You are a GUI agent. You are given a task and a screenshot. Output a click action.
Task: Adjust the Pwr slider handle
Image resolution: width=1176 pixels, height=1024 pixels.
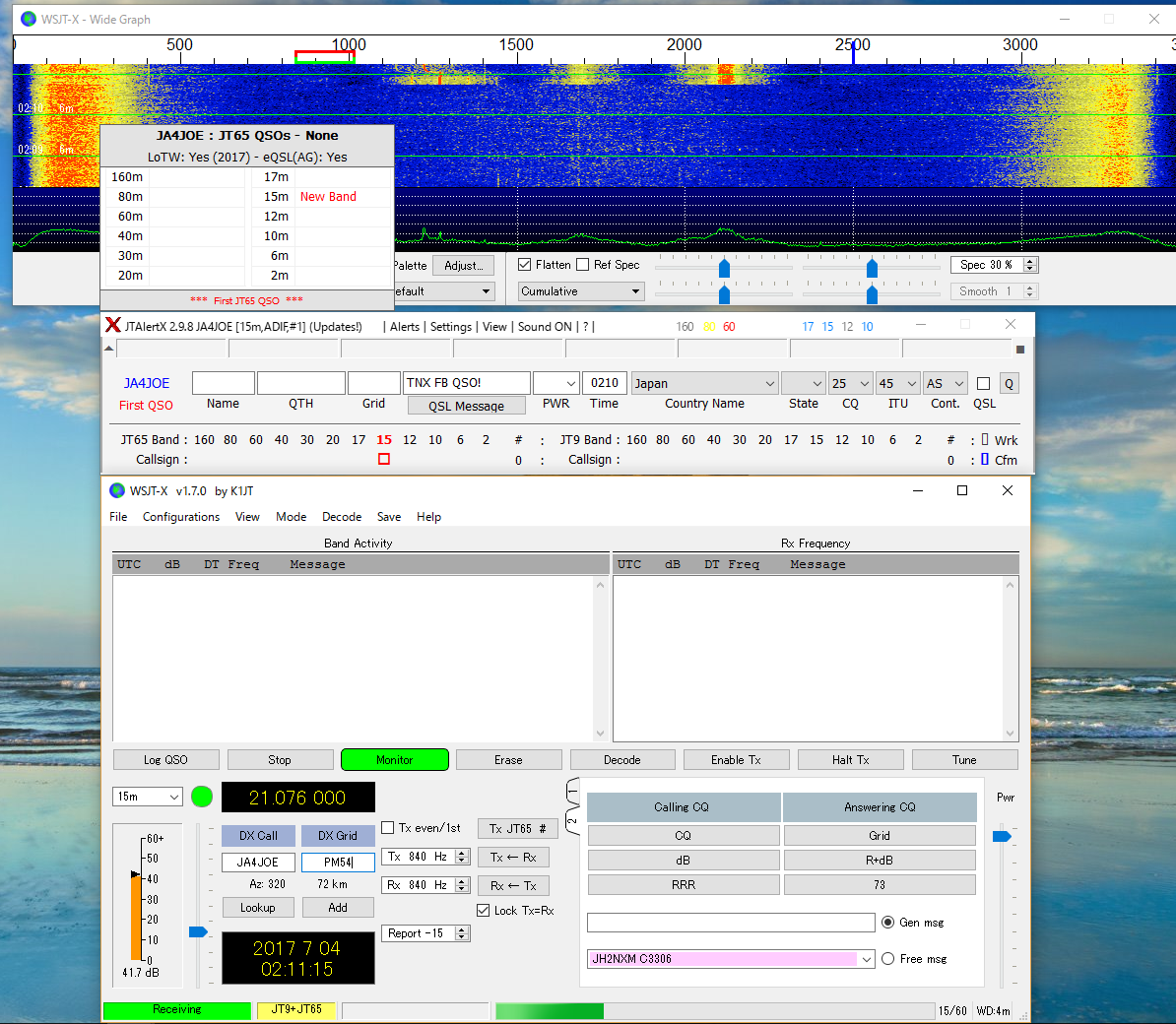tap(1002, 836)
